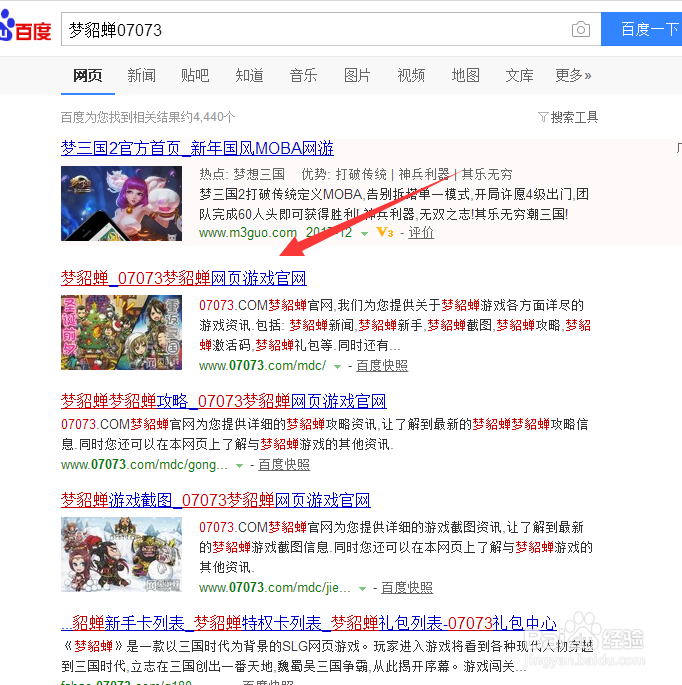Expand arrow next to mdc/jie... URL

point(362,589)
